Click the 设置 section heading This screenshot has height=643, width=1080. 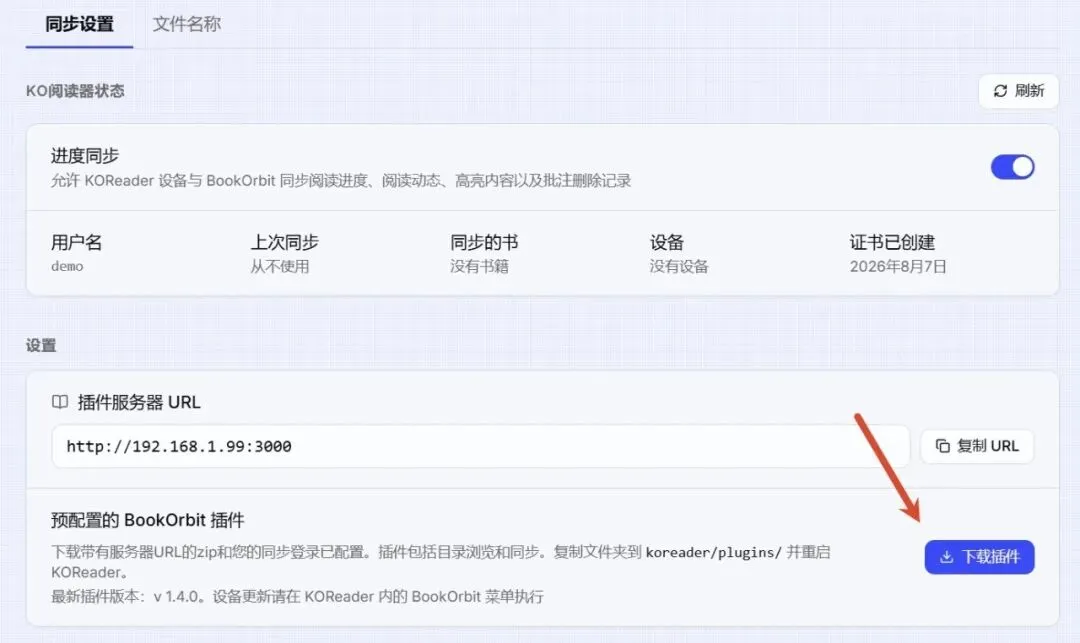[x=41, y=346]
